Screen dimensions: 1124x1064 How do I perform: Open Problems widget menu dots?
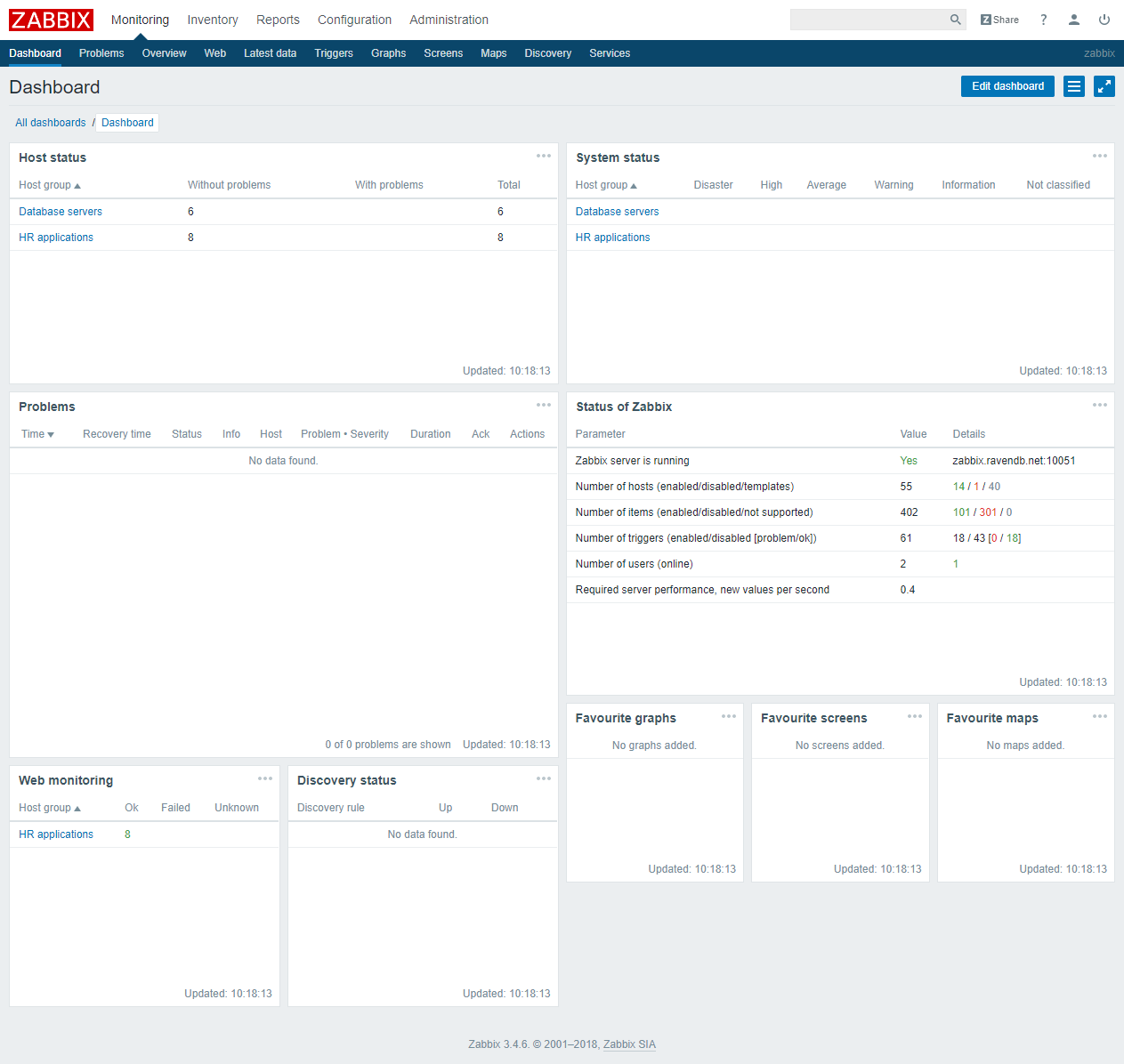544,405
